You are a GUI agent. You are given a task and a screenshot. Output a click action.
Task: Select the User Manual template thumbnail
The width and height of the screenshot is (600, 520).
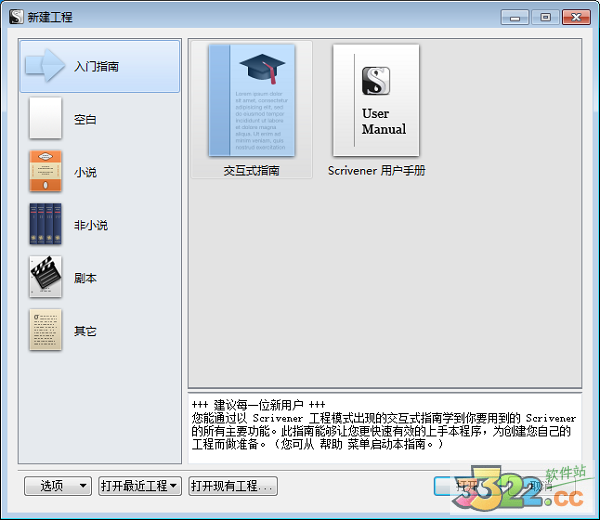376,100
